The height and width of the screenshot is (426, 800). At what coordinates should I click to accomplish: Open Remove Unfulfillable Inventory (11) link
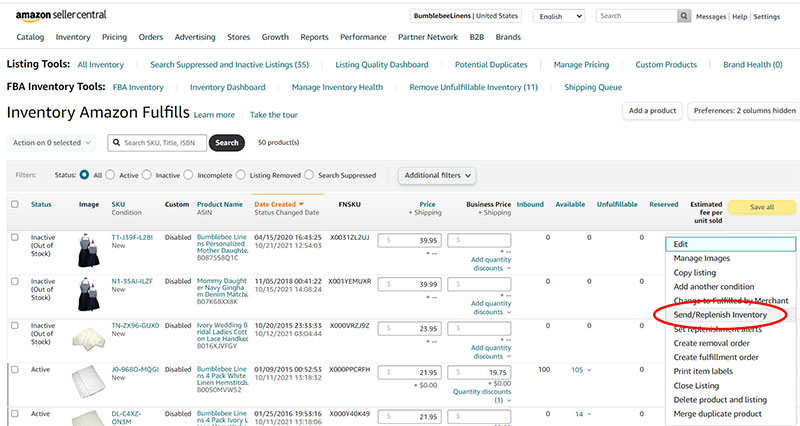point(473,87)
